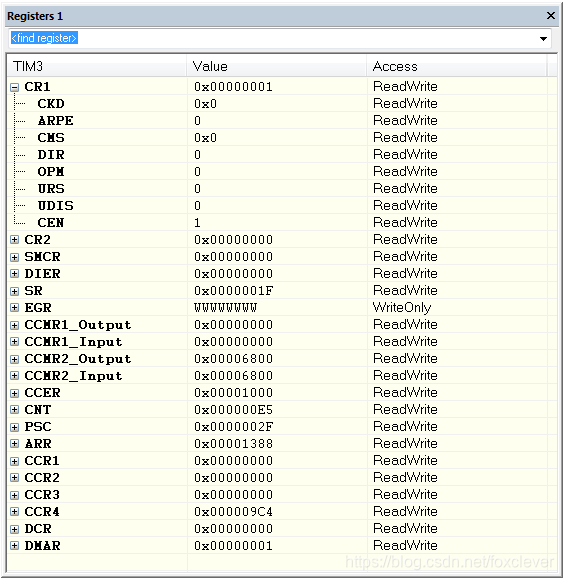Click the CMS value 0x0
Screen dimensions: 564x580
tap(205, 138)
